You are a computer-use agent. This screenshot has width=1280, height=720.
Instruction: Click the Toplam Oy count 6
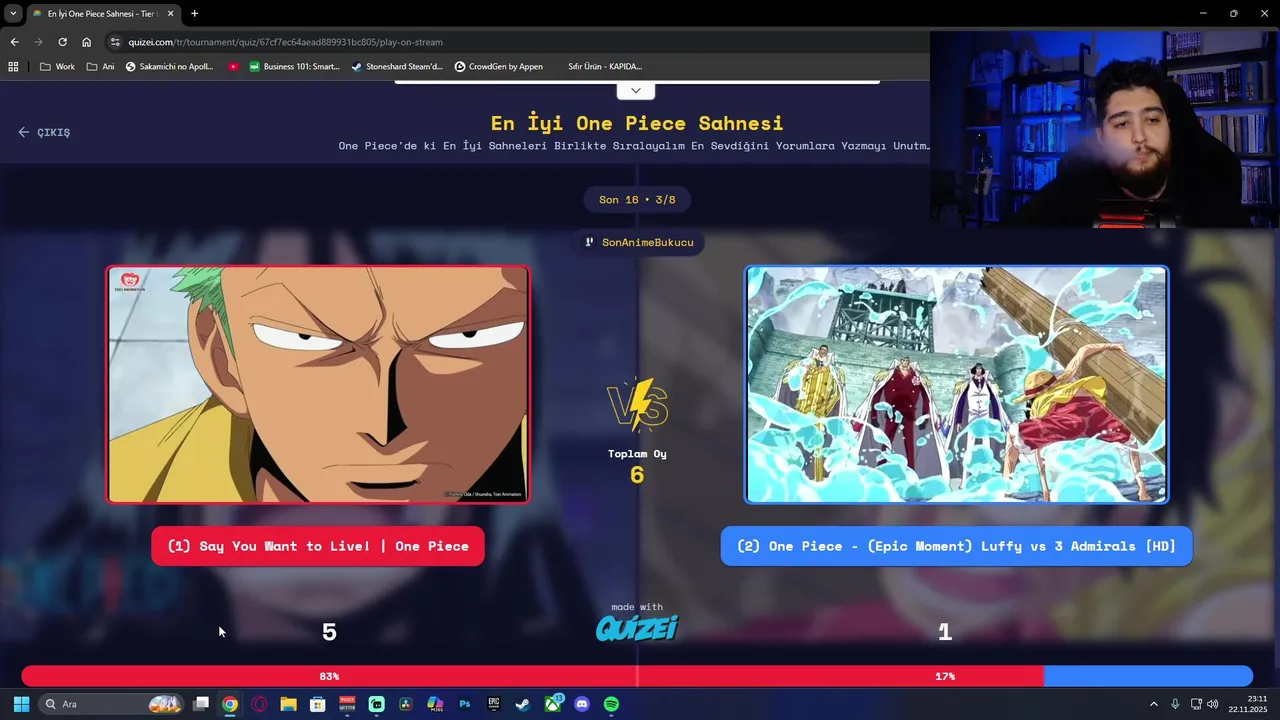(637, 475)
